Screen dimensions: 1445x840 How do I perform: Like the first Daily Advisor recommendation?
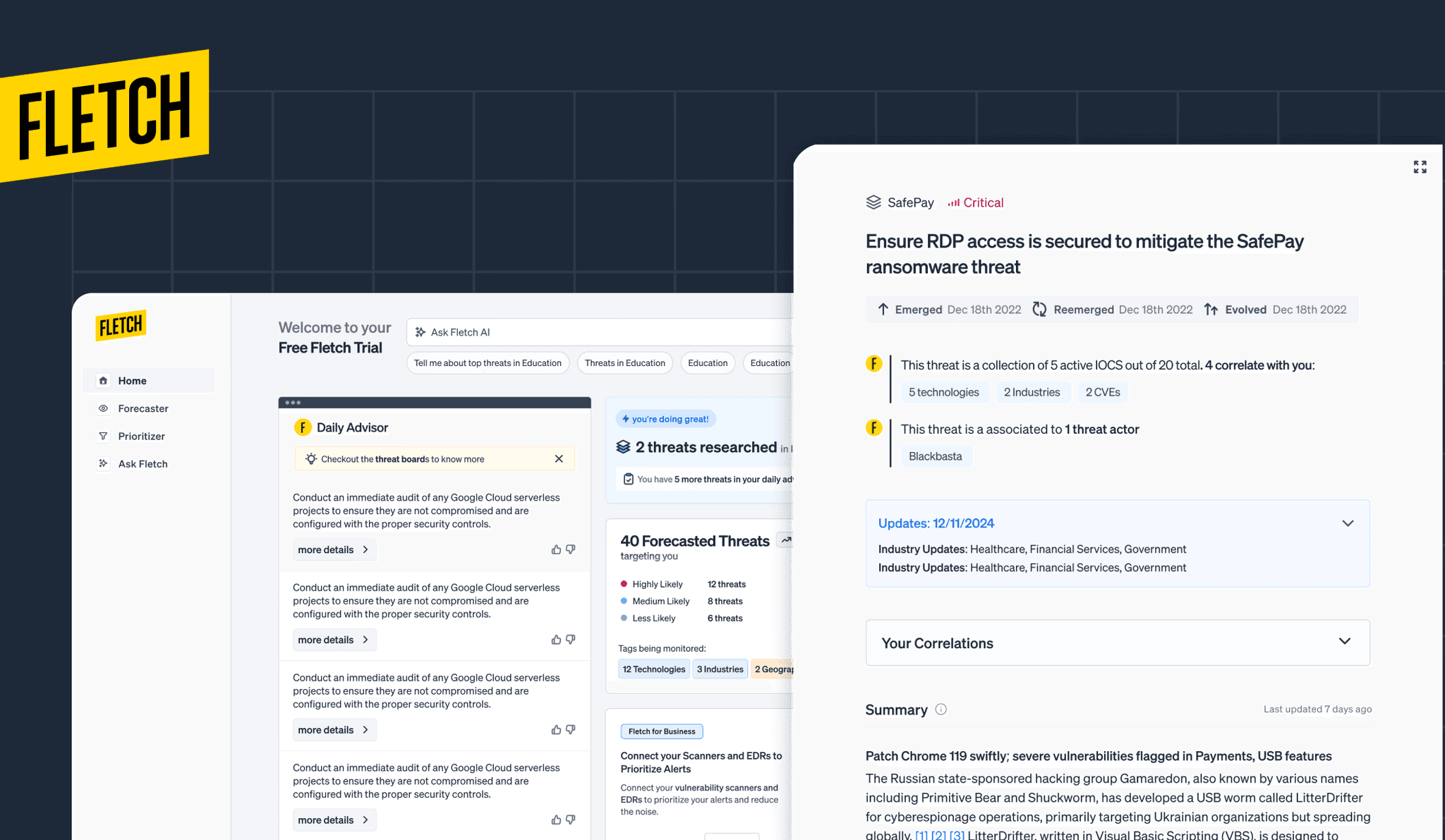point(556,549)
